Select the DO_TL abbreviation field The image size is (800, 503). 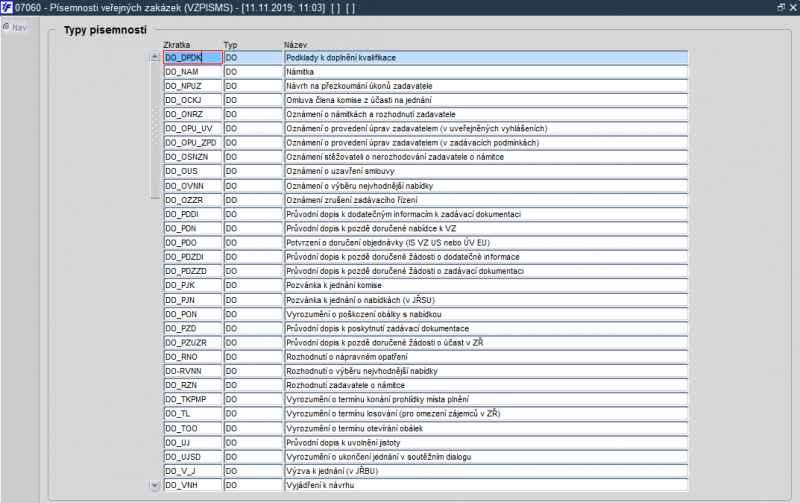point(193,414)
